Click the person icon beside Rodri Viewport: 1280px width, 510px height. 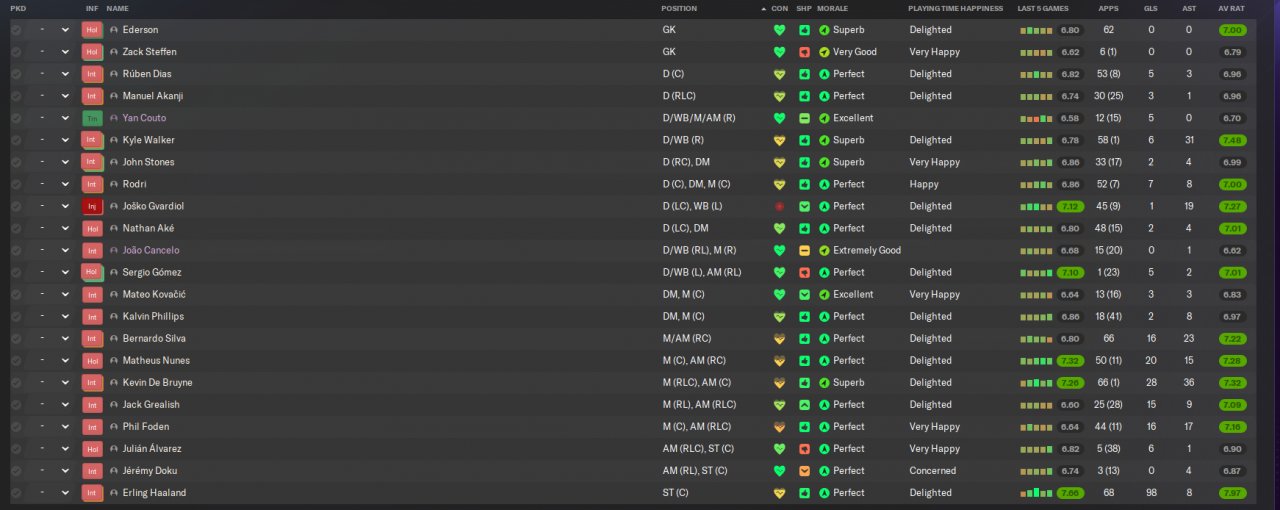click(114, 184)
